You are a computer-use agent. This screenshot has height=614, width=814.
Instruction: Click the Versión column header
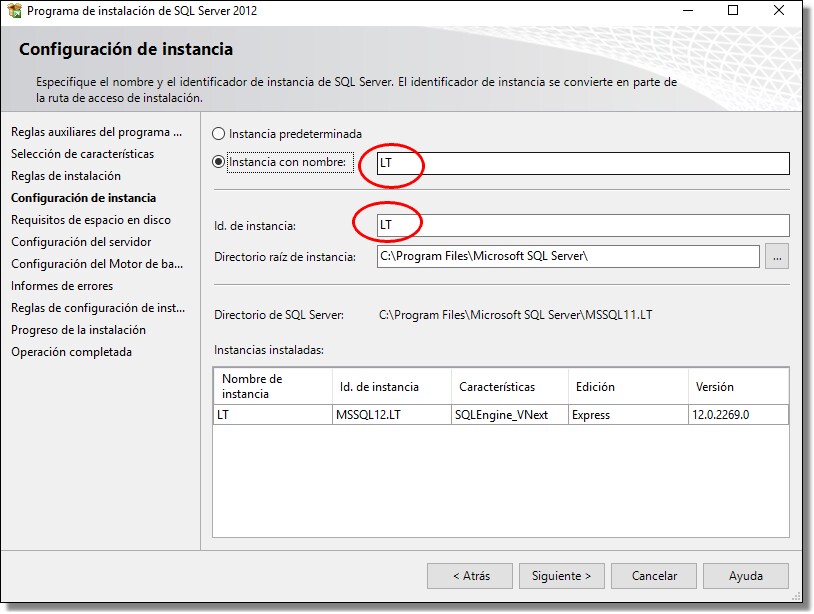(x=739, y=387)
